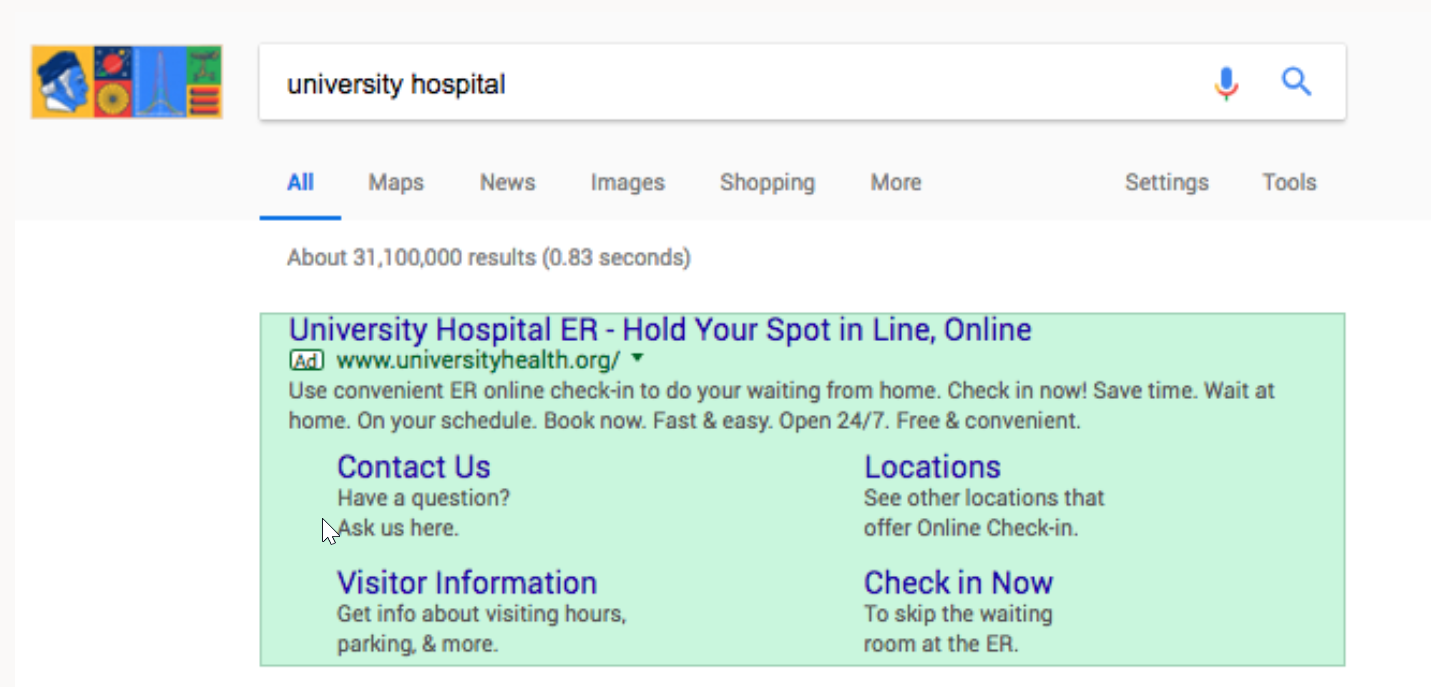Switch to the News tab
The width and height of the screenshot is (1431, 687).
click(507, 182)
